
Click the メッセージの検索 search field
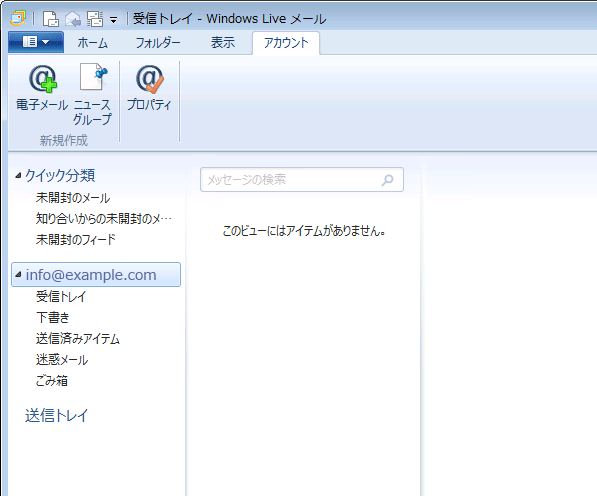pyautogui.click(x=302, y=180)
